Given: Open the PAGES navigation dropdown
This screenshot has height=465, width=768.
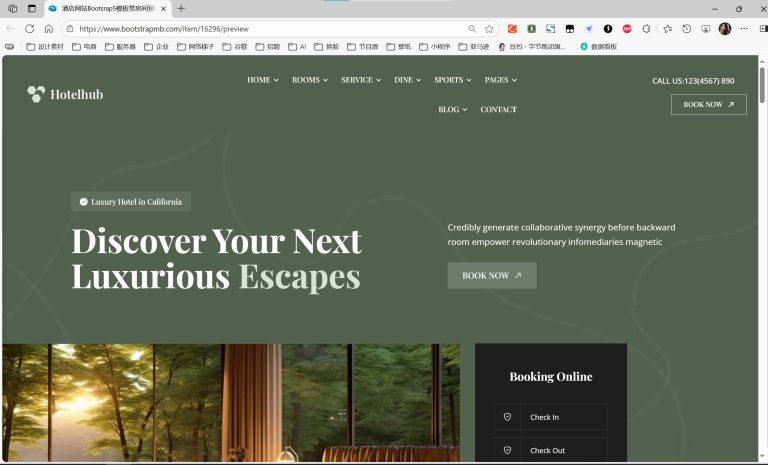Looking at the screenshot, I should (501, 80).
